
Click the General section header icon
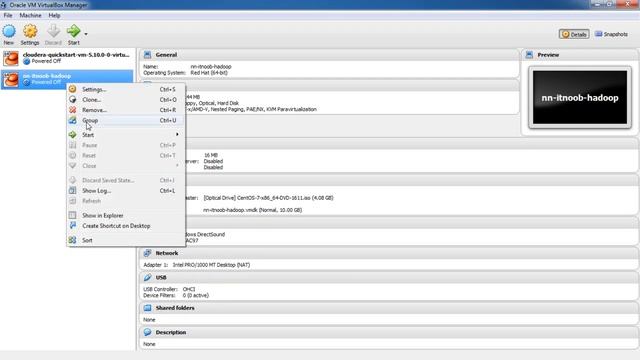(x=147, y=55)
